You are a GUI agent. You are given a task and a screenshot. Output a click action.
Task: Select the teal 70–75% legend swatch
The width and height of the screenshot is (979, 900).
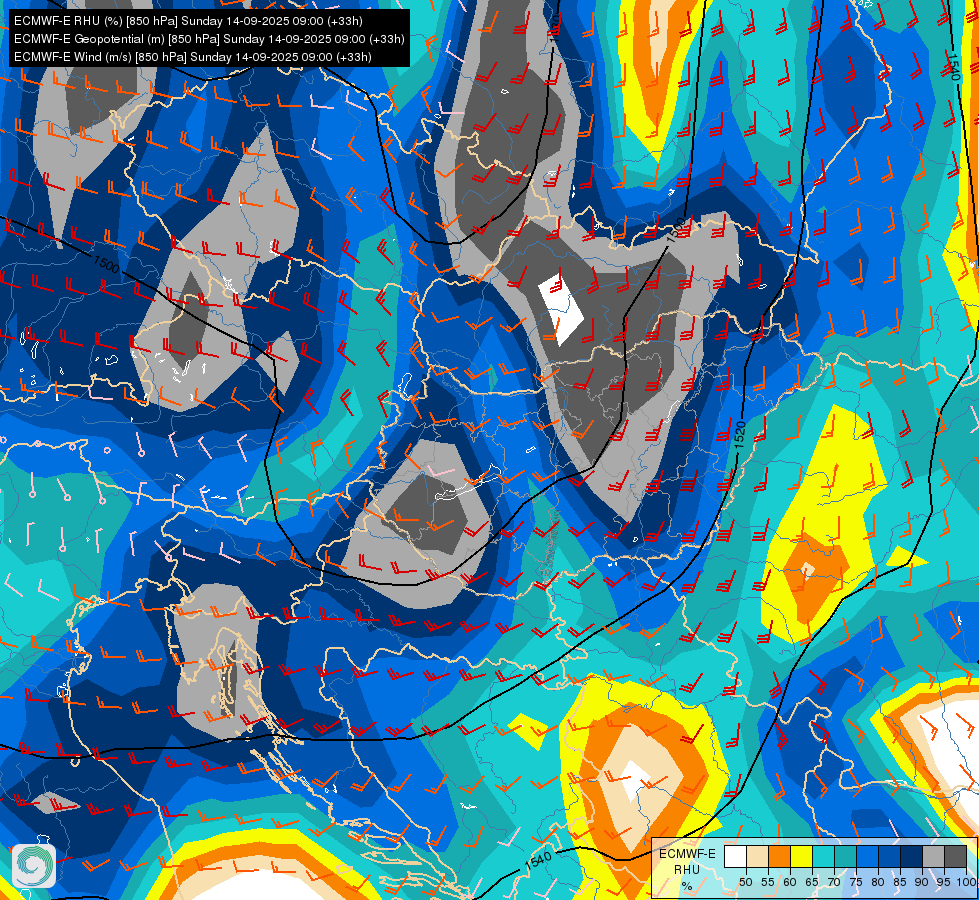tap(845, 856)
